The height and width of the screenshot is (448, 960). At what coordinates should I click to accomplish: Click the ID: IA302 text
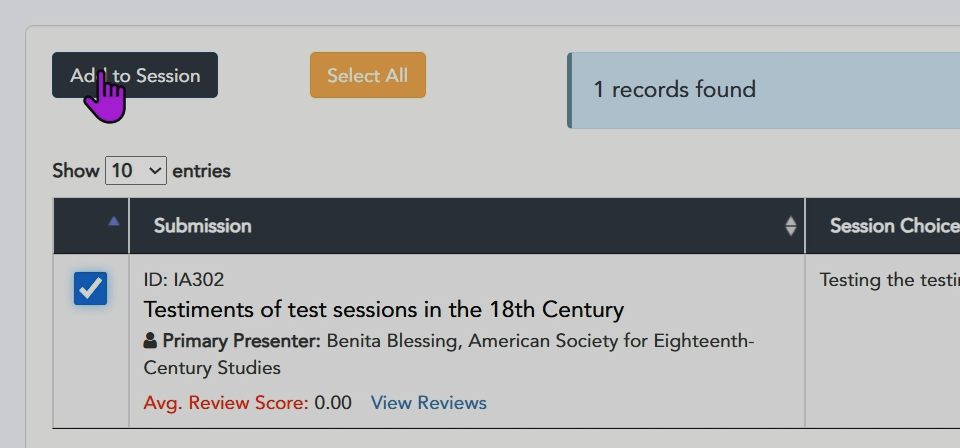coord(183,280)
